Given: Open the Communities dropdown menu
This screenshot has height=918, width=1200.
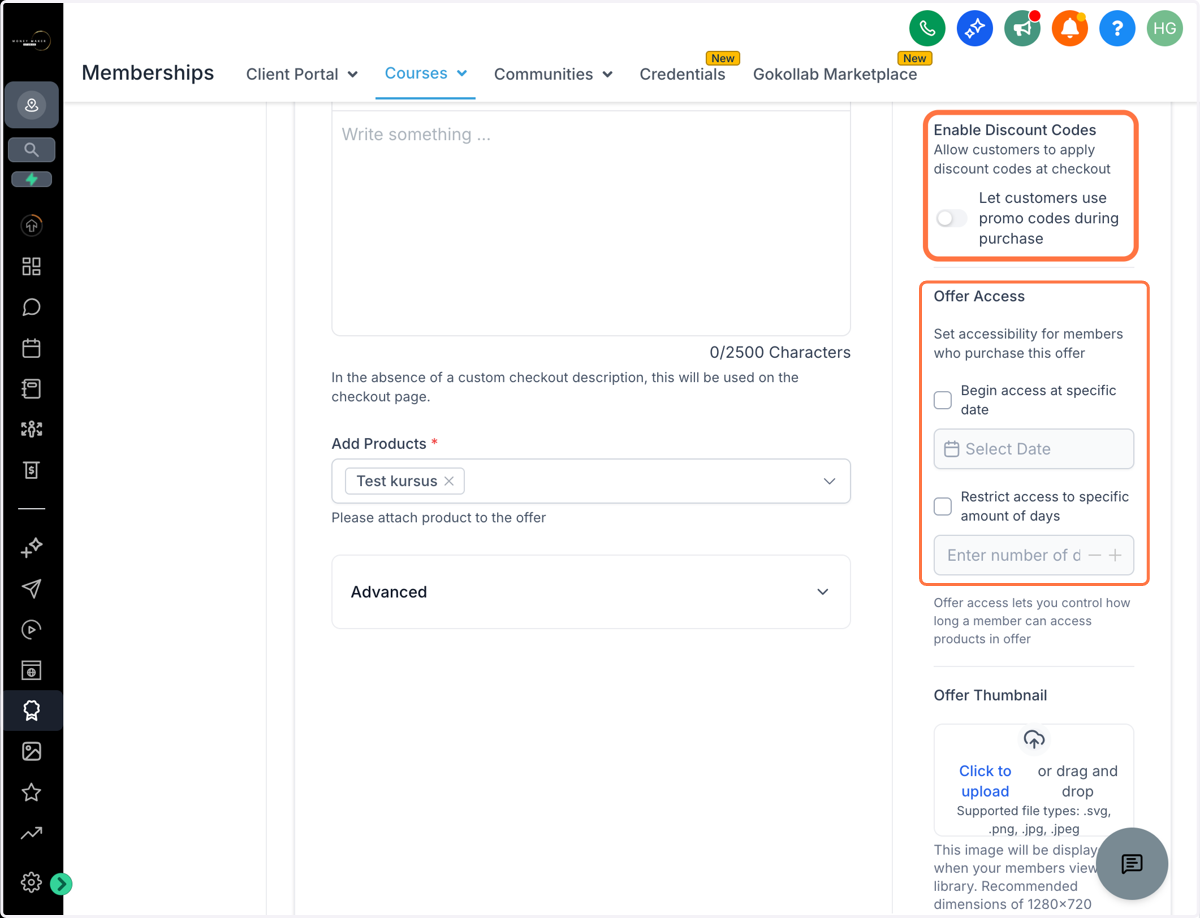Looking at the screenshot, I should [x=553, y=74].
